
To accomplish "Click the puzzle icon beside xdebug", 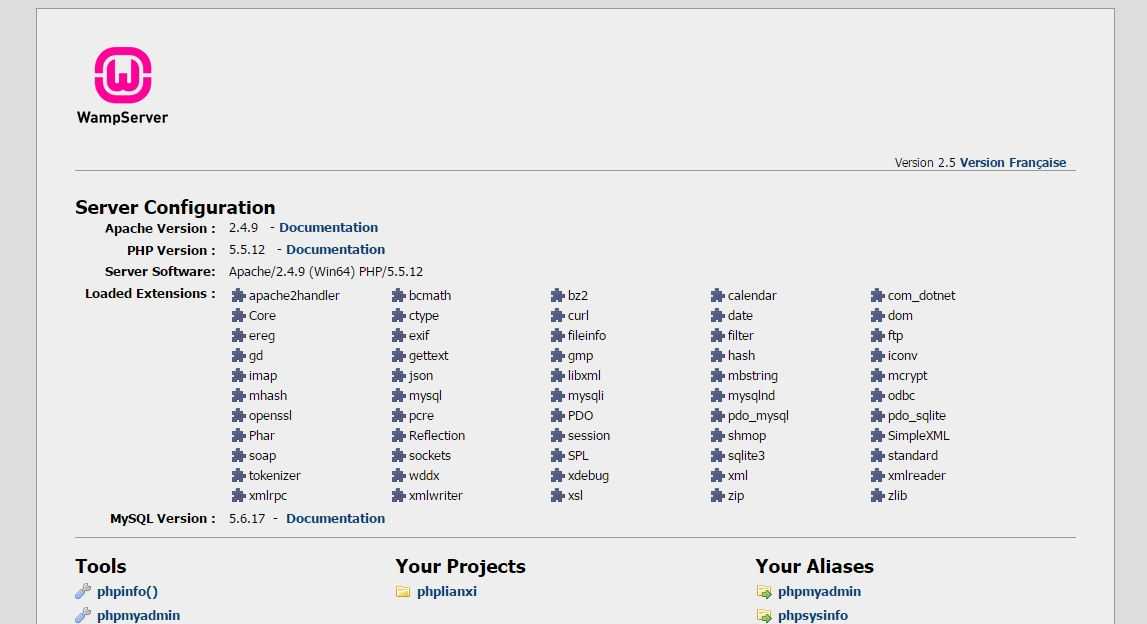I will (x=557, y=475).
